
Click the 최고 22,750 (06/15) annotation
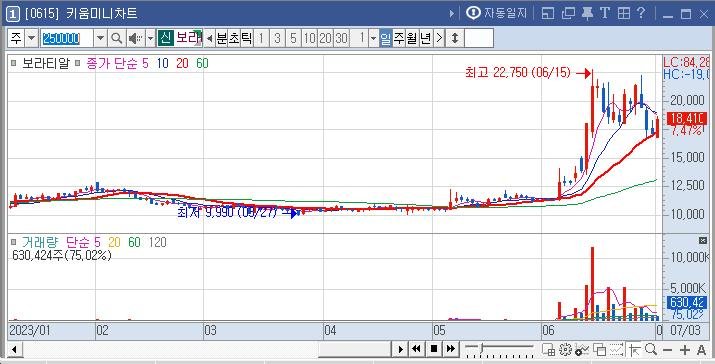point(518,73)
